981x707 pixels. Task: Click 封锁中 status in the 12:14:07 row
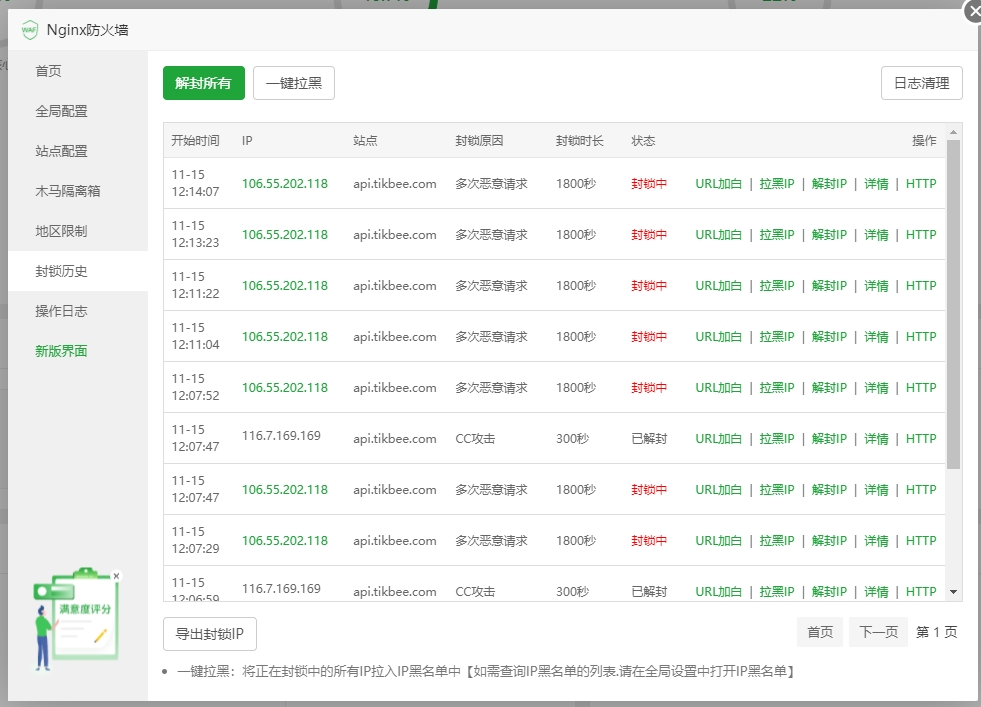point(649,184)
